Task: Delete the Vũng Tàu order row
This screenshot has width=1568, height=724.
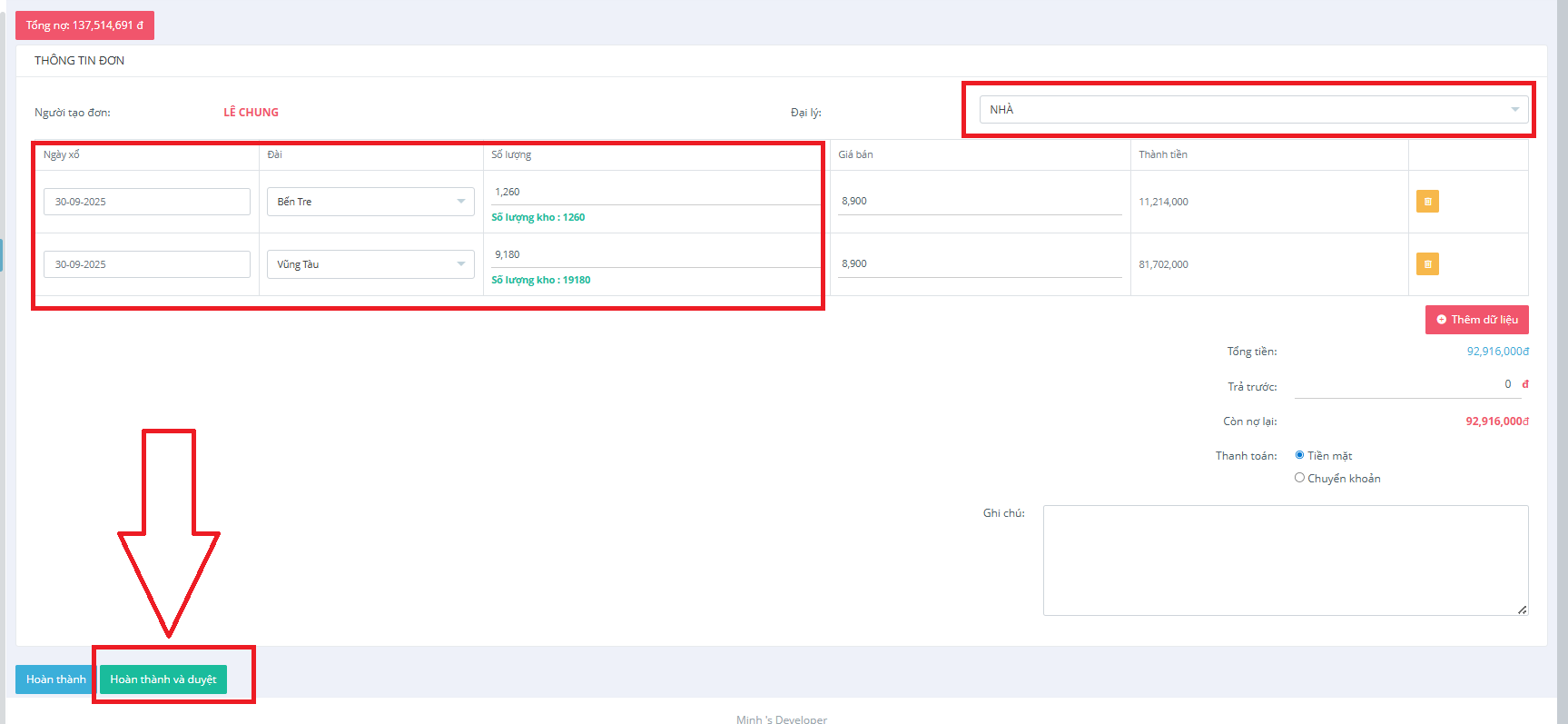Action: coord(1426,264)
